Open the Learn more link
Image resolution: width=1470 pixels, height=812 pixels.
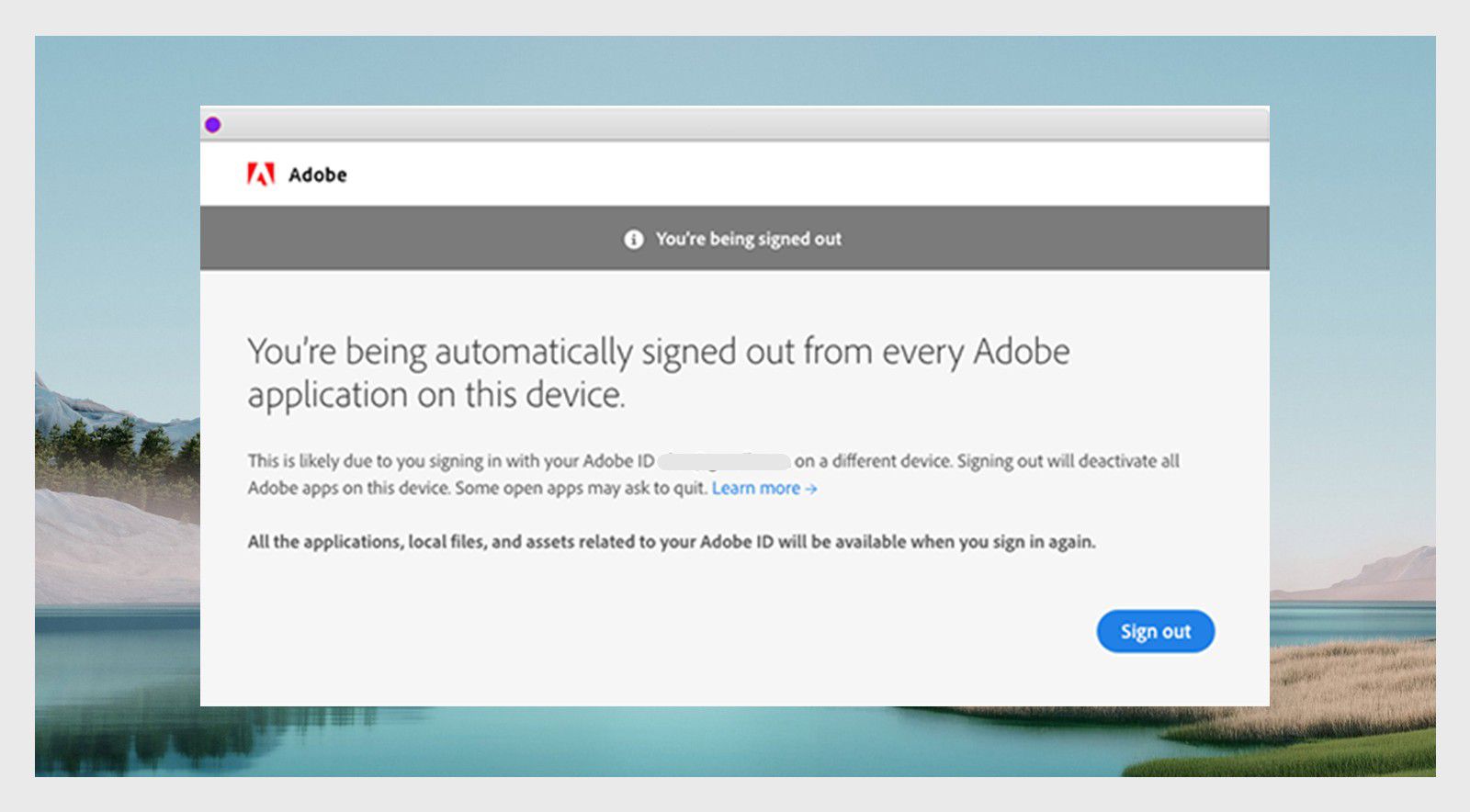pyautogui.click(x=755, y=489)
